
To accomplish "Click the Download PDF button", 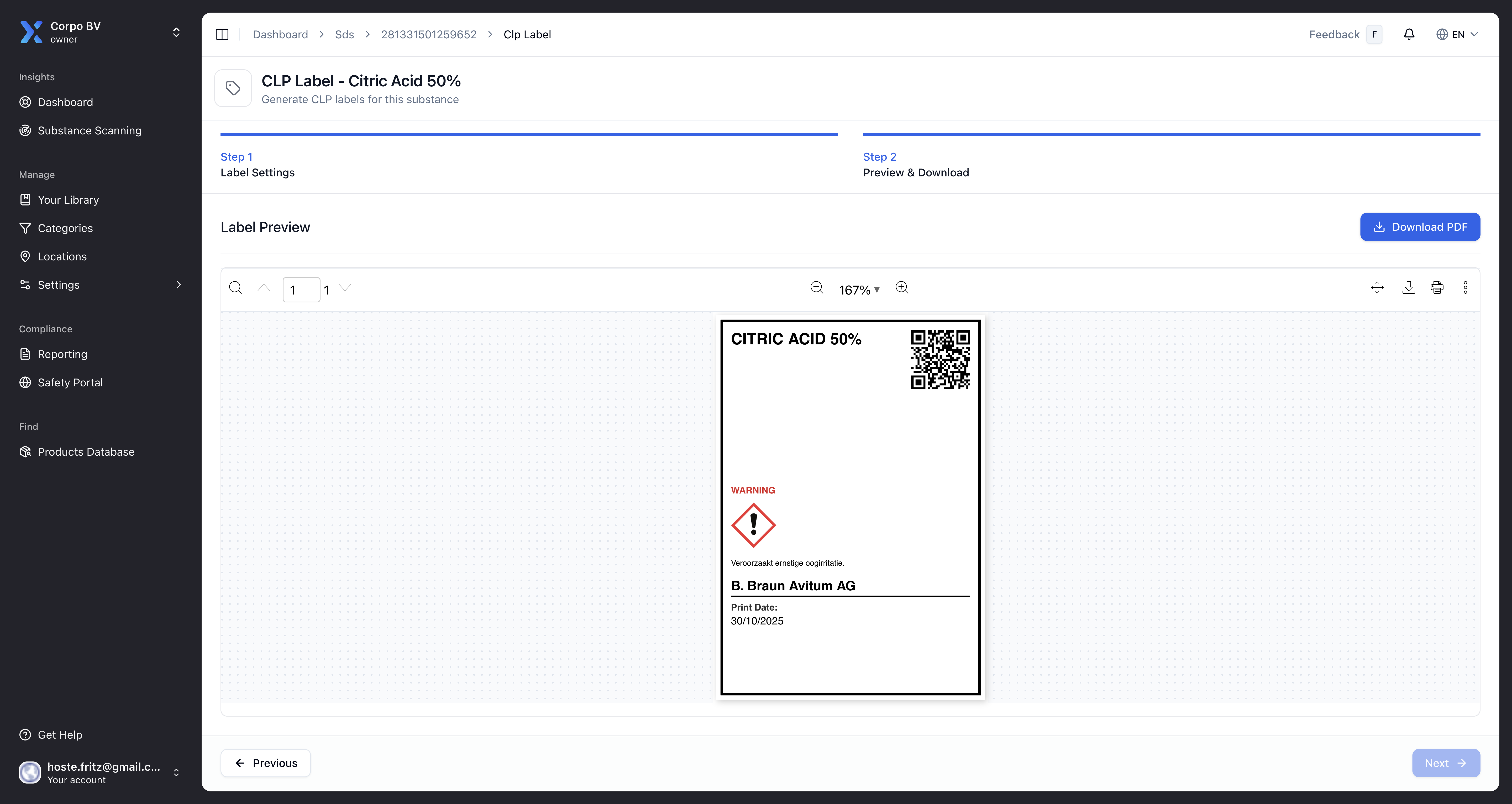I will [x=1420, y=227].
